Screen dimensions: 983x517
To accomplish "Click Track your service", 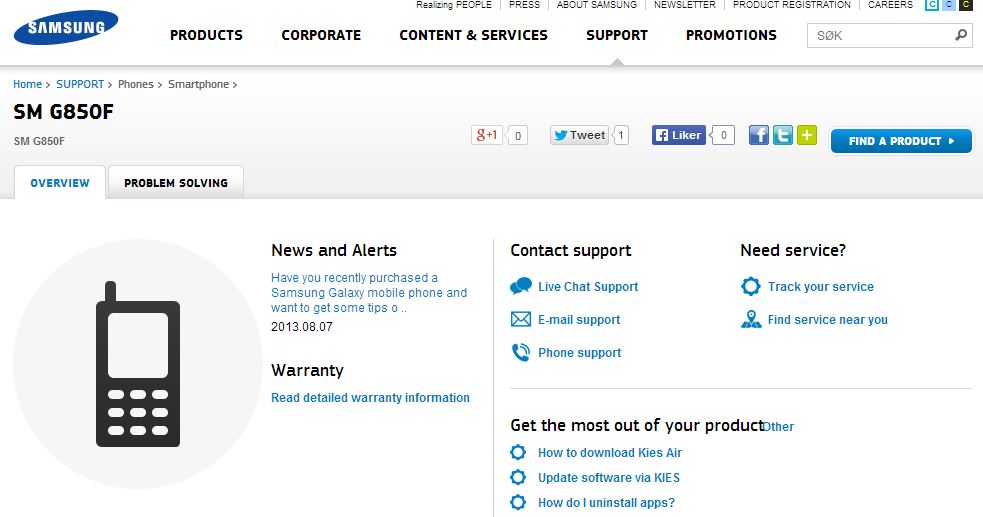I will coord(820,287).
